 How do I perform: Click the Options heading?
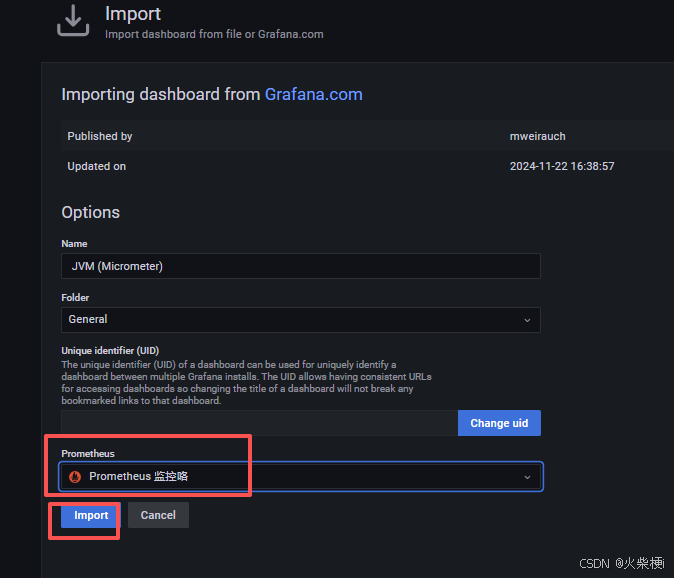[91, 212]
